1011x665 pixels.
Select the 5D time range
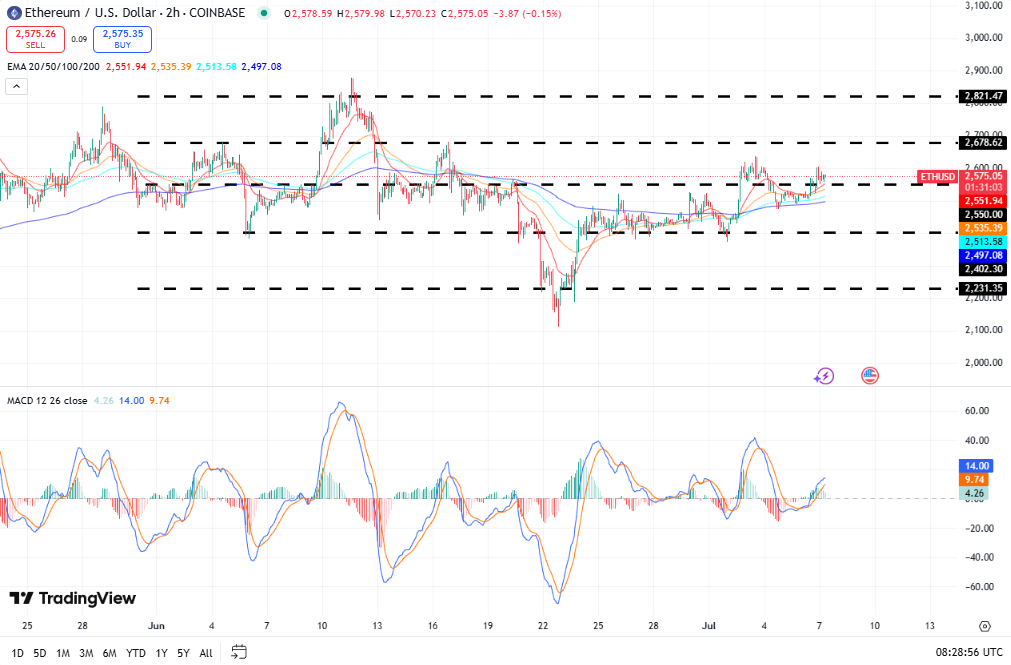coord(40,653)
